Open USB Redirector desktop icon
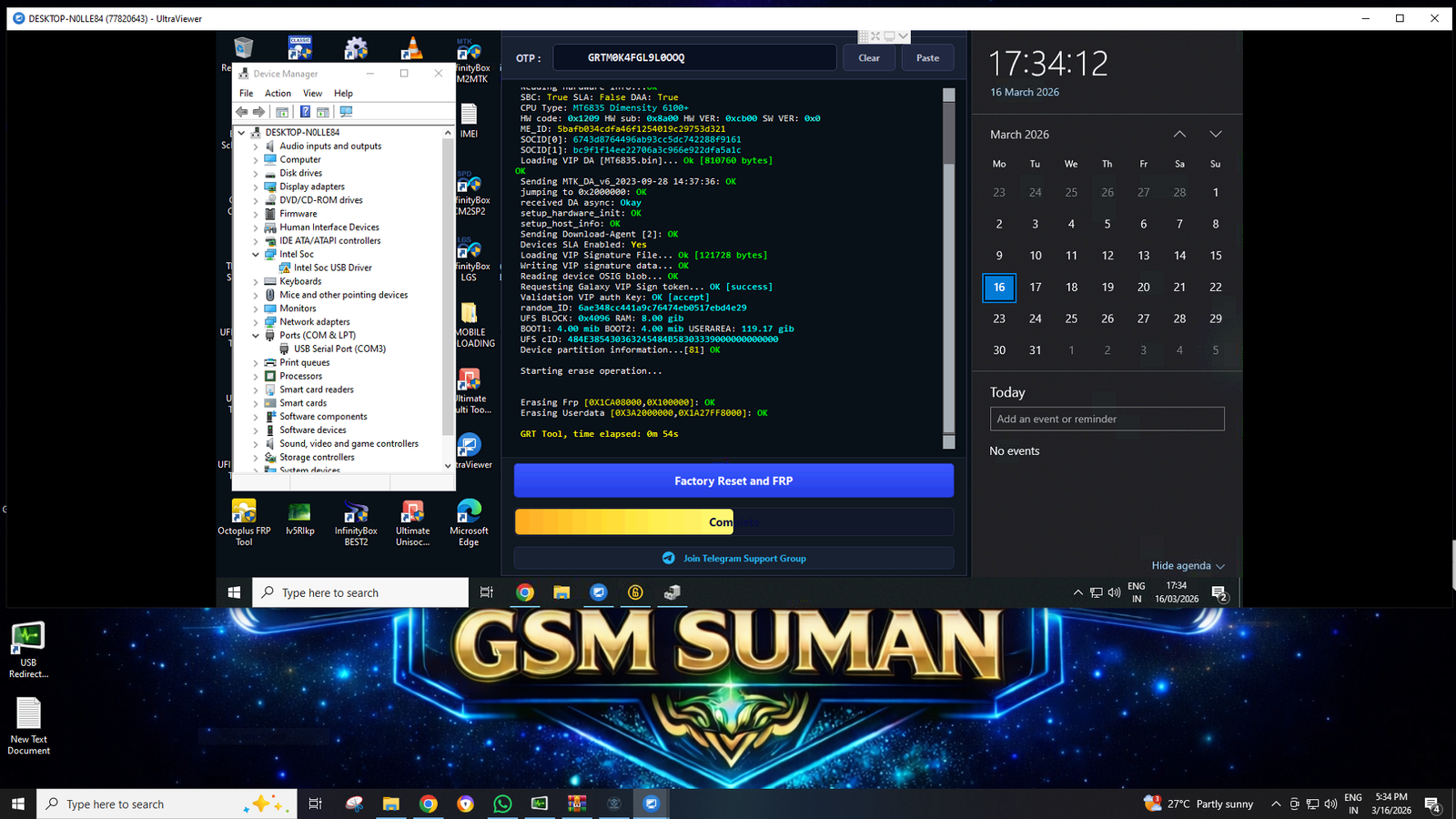 tap(28, 638)
